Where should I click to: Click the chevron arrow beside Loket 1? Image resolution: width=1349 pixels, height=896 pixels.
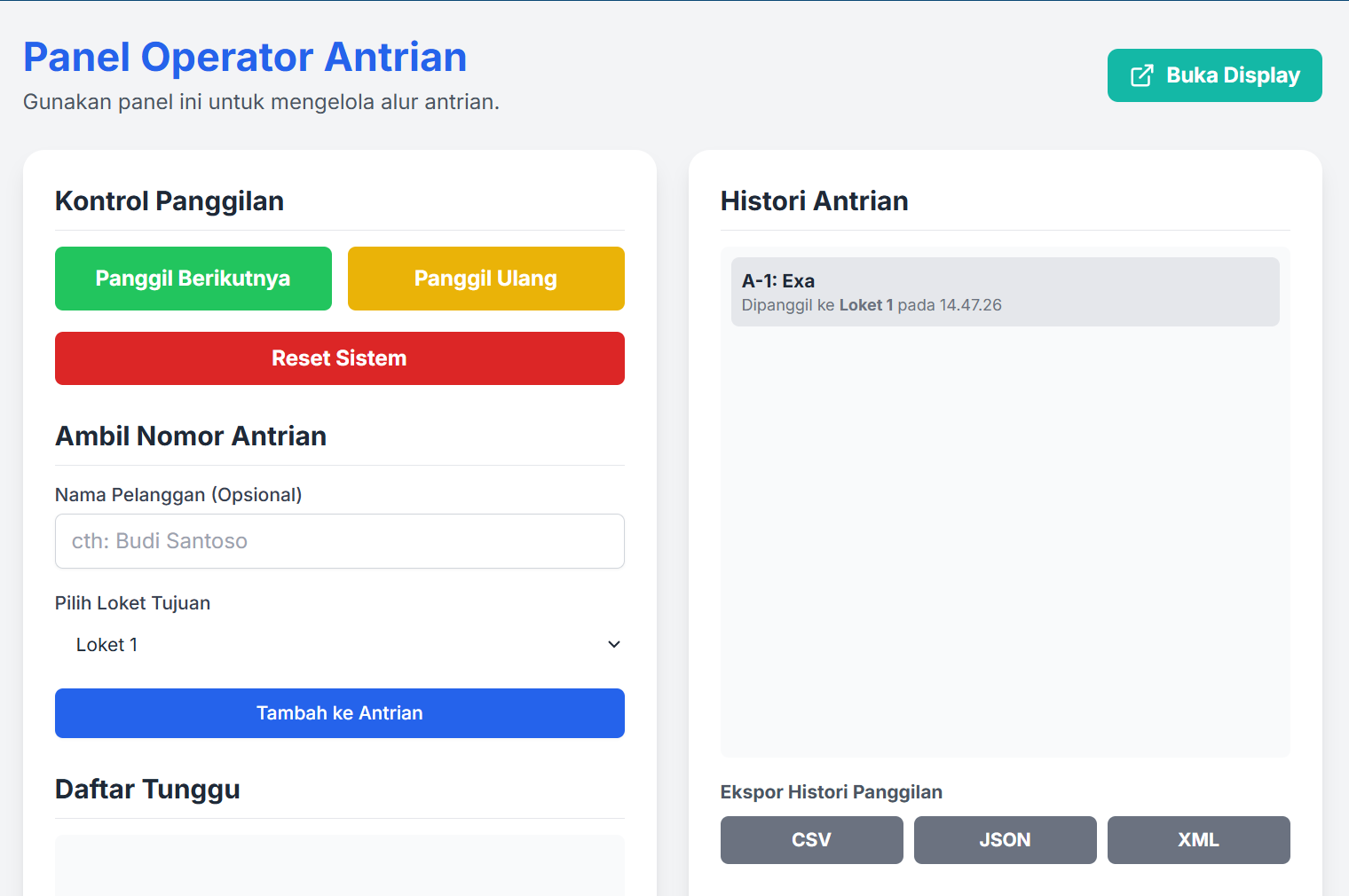(613, 645)
